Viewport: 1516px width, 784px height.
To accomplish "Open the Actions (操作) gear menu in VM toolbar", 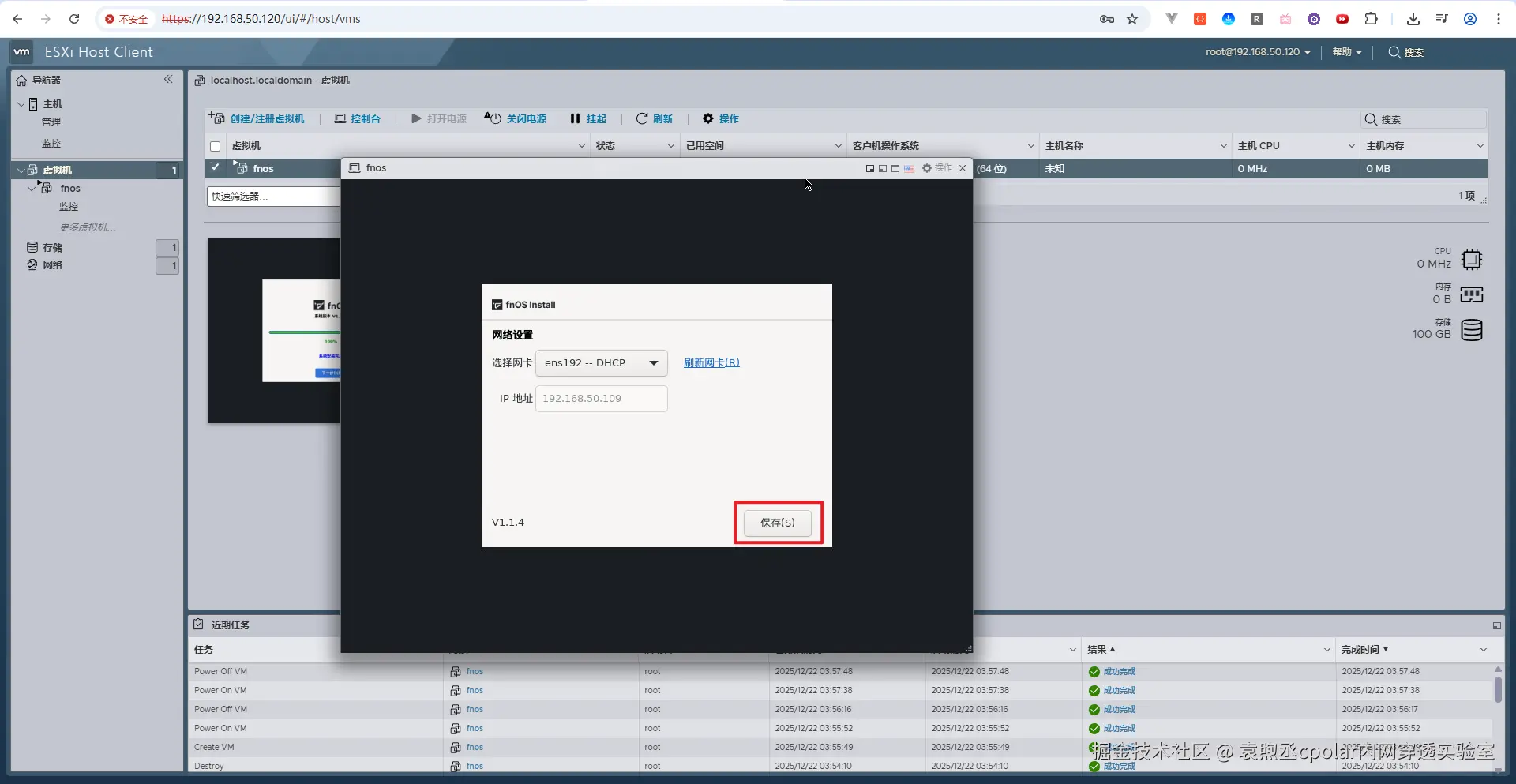I will click(721, 118).
